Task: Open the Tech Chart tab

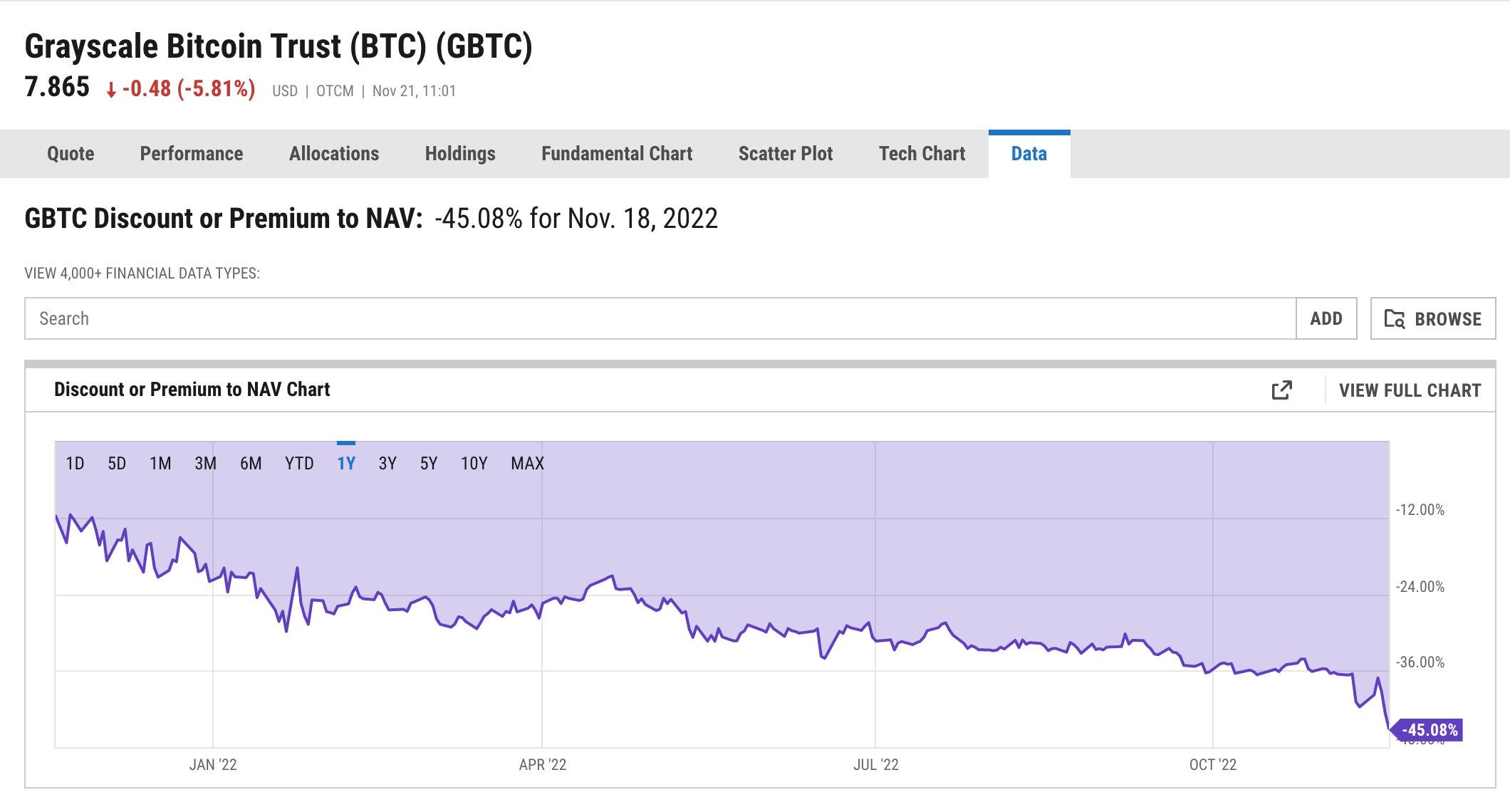Action: click(x=922, y=154)
